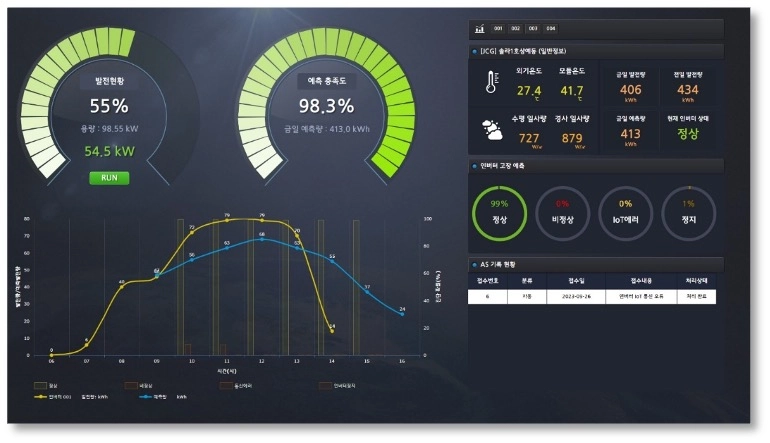The width and height of the screenshot is (770, 443).
Task: Click the AS record number 6 cell
Action: pos(487,297)
